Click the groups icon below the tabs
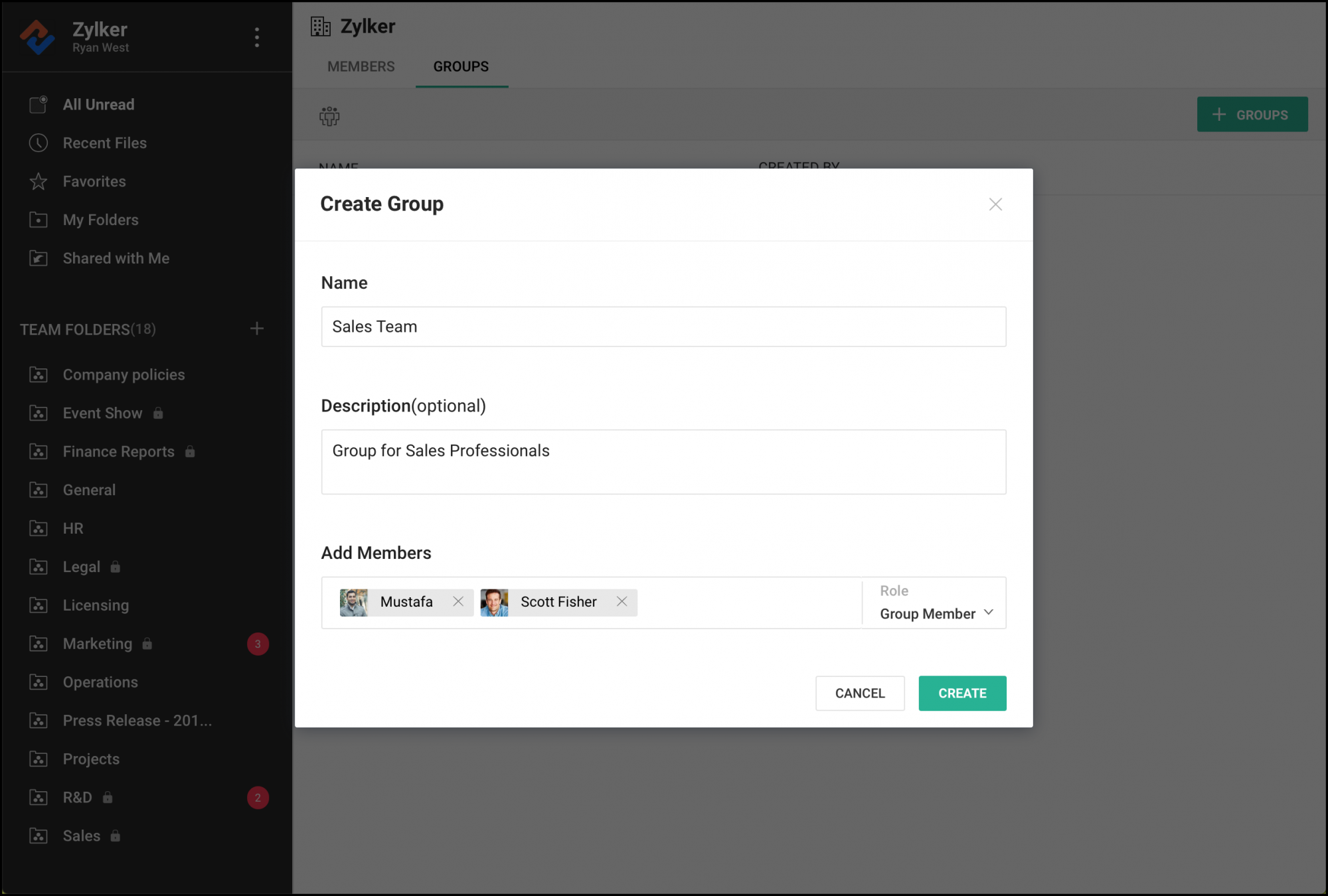This screenshot has width=1328, height=896. [x=329, y=115]
